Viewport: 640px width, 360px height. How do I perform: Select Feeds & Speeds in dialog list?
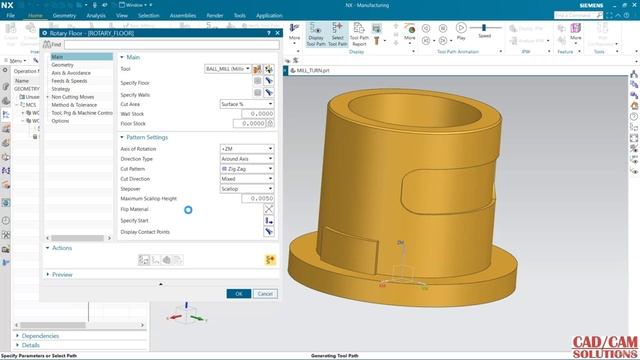[69, 81]
